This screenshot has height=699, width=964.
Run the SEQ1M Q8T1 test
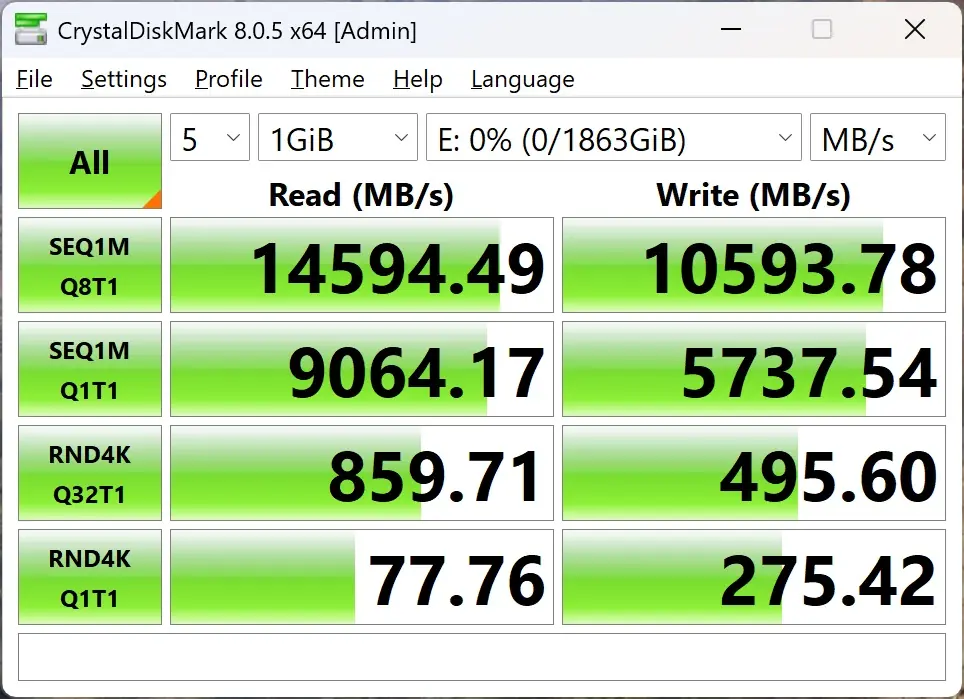tap(90, 265)
